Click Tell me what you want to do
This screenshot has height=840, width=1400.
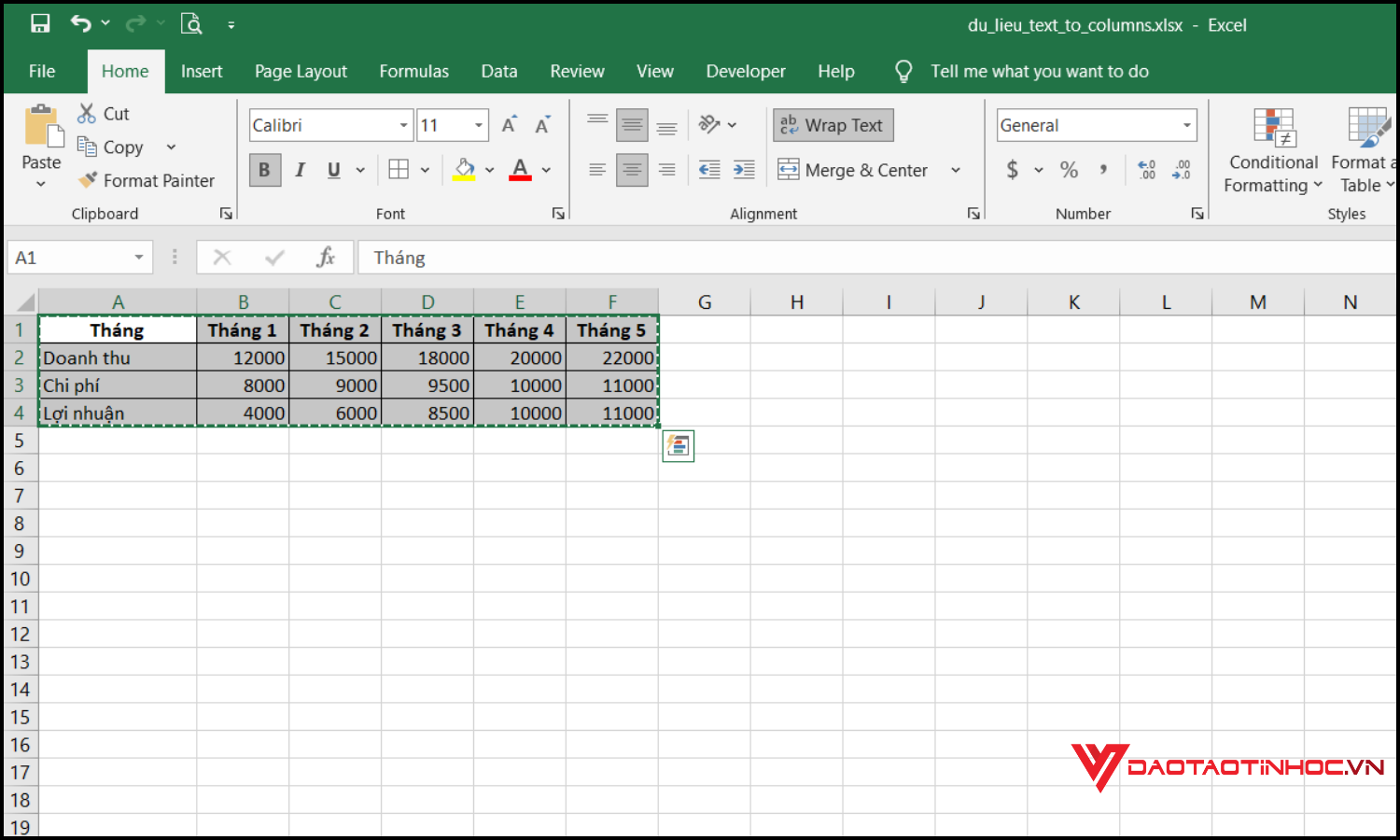(x=1040, y=71)
